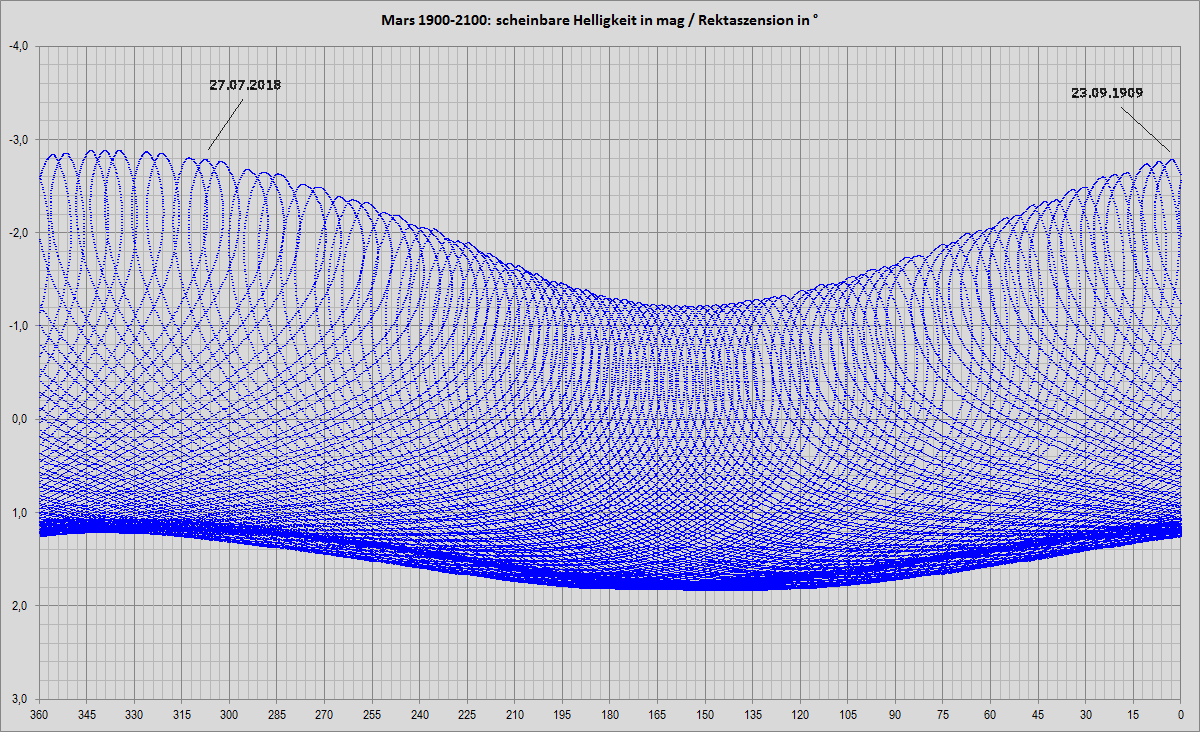1200x732 pixels.
Task: Click the 1,0 magnitude axis label
Action: 21,513
